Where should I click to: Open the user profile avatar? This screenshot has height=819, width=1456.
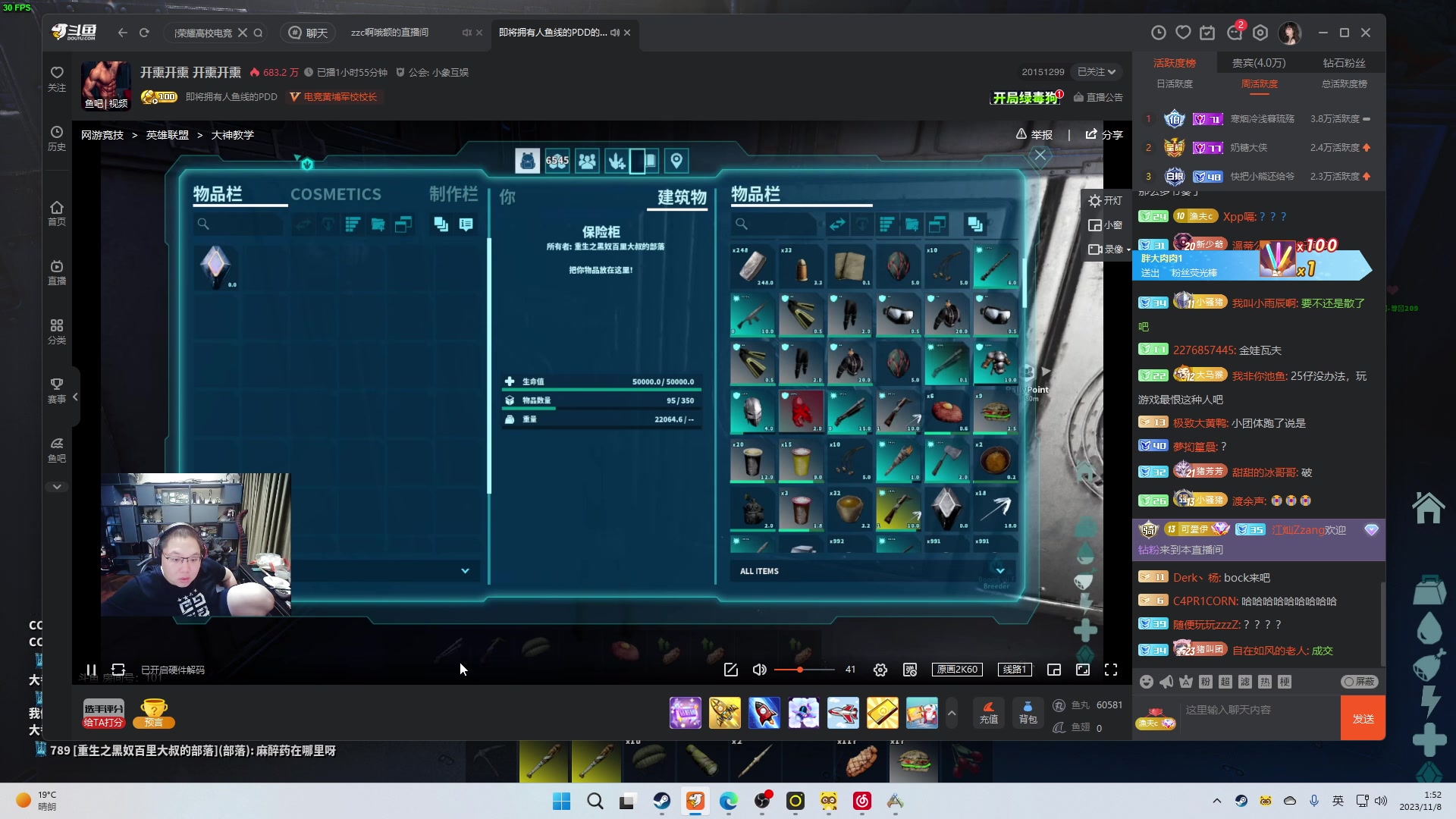[x=1290, y=33]
